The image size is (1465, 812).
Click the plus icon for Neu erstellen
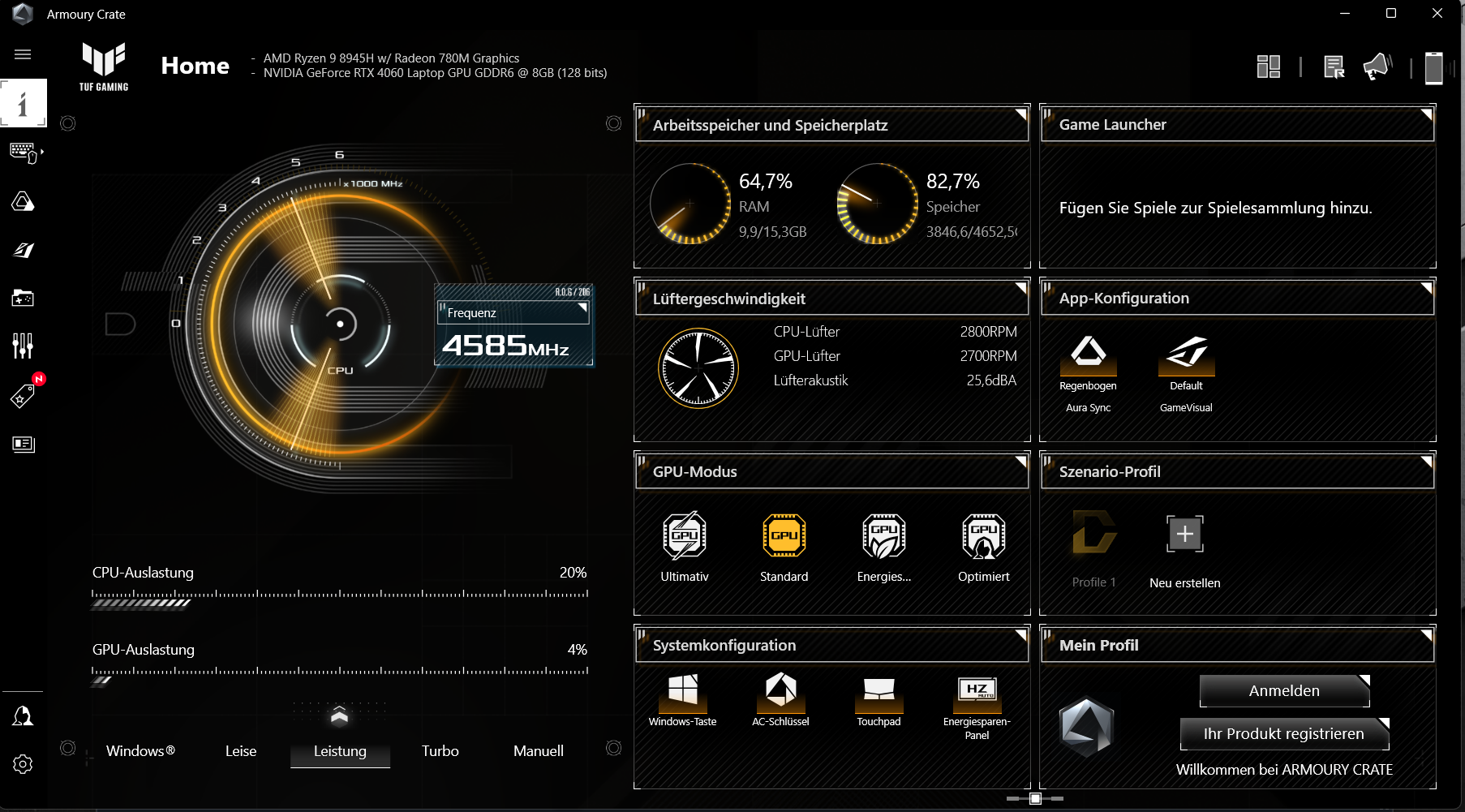tap(1185, 534)
